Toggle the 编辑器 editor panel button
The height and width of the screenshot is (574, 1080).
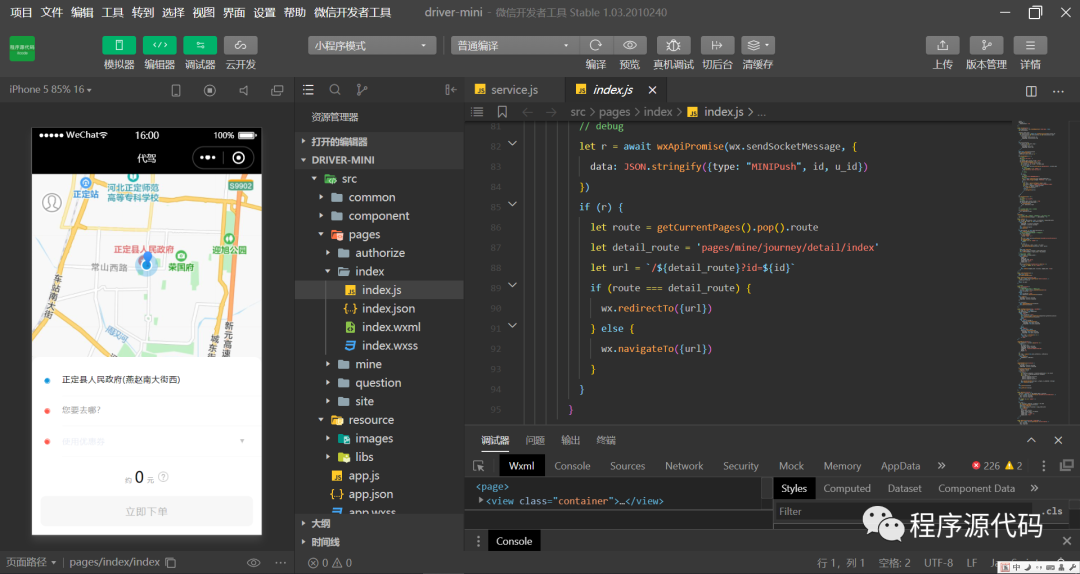coord(160,45)
